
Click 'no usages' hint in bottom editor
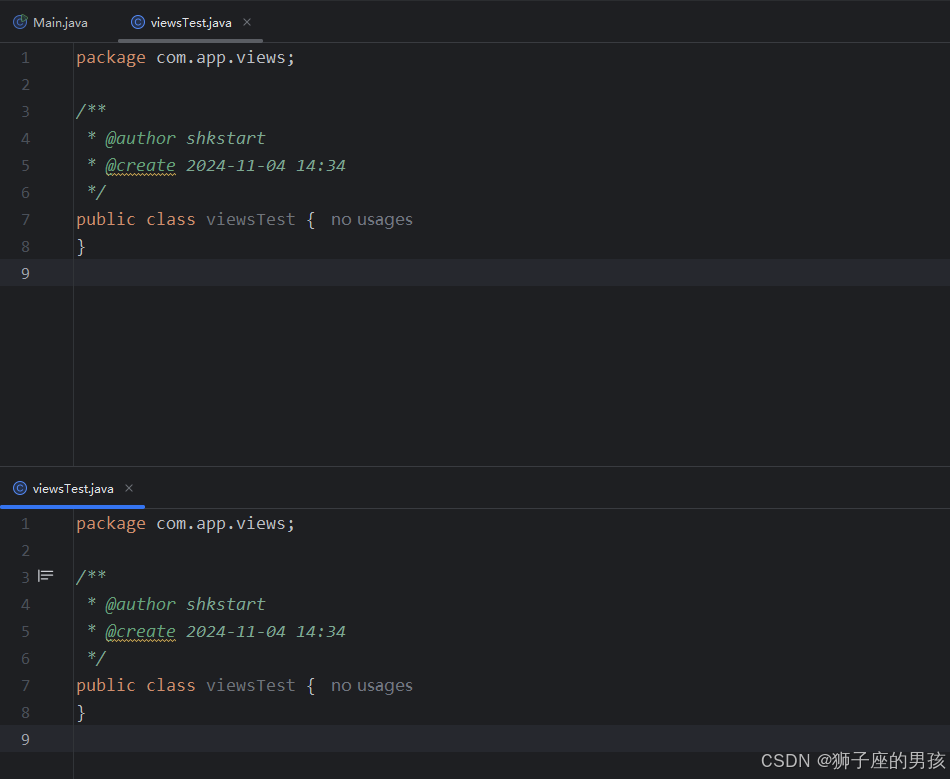371,685
